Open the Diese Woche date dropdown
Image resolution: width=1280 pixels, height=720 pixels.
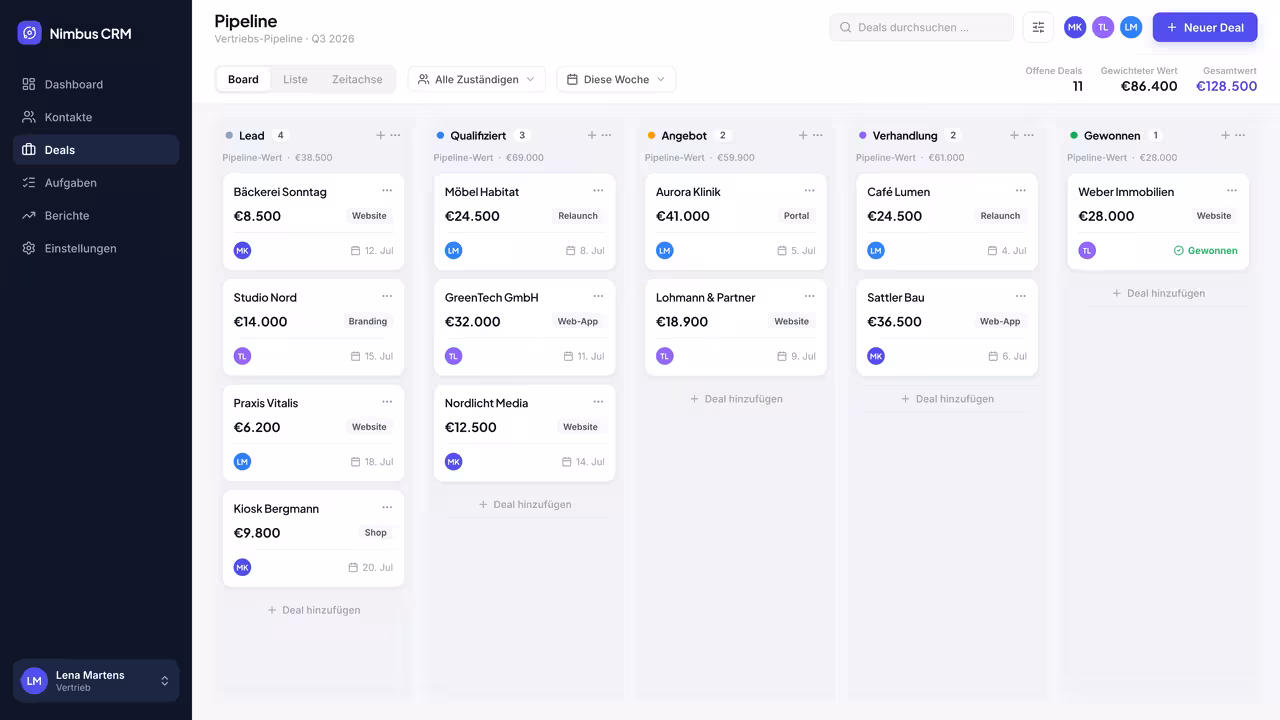[616, 79]
